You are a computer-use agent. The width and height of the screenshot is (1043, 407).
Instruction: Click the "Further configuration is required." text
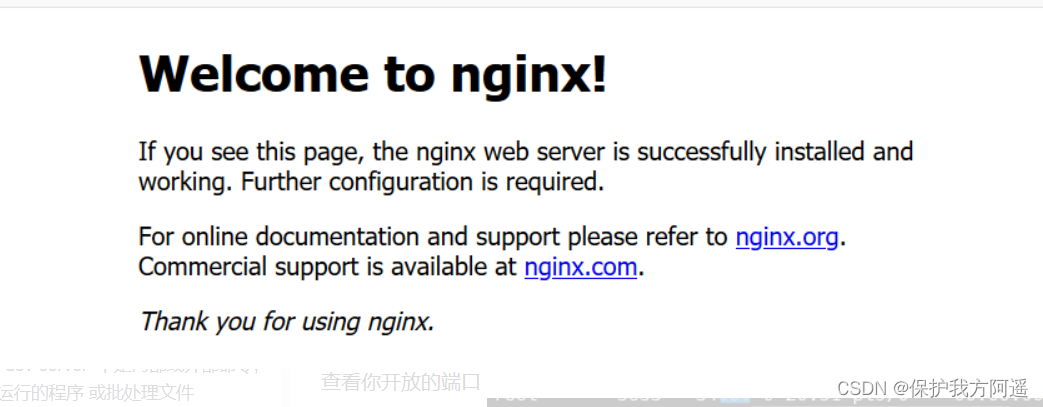[422, 182]
